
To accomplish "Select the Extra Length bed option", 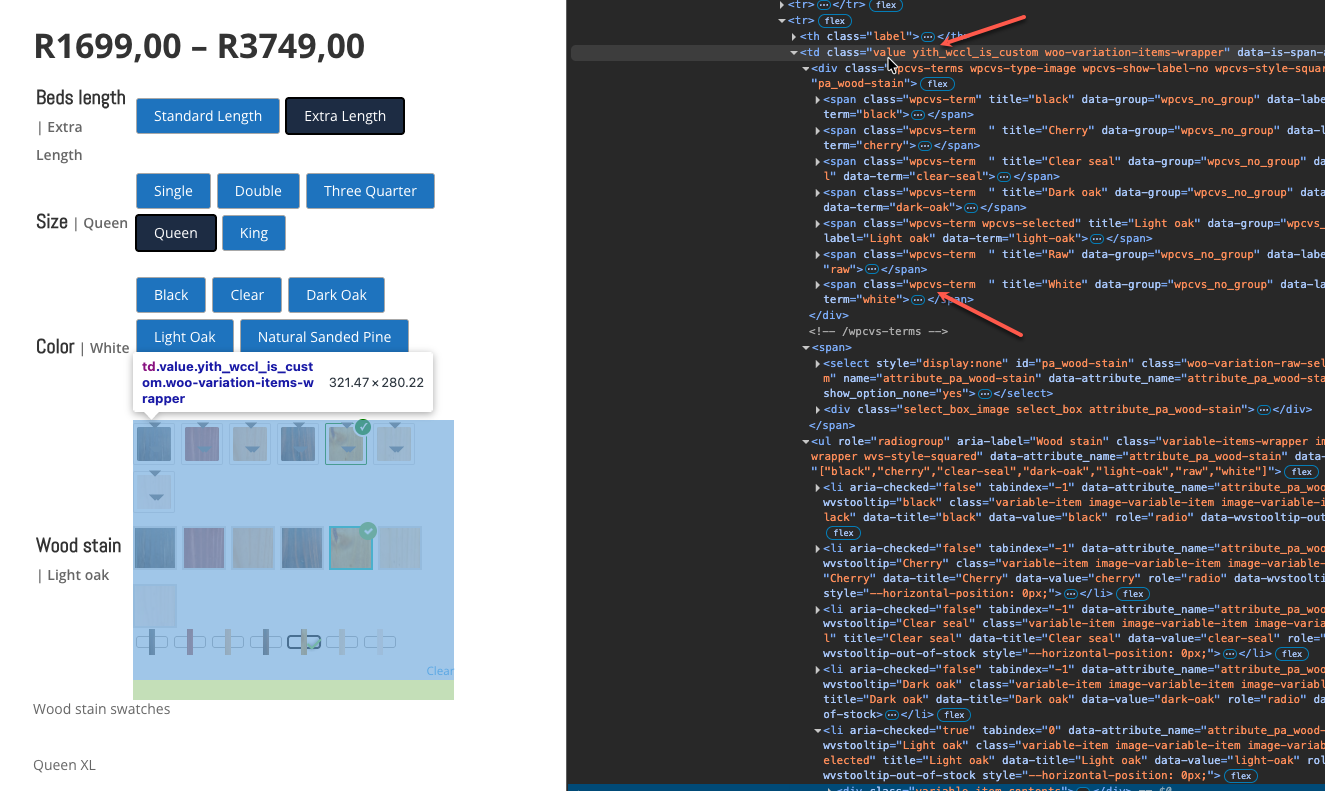I will pos(345,116).
